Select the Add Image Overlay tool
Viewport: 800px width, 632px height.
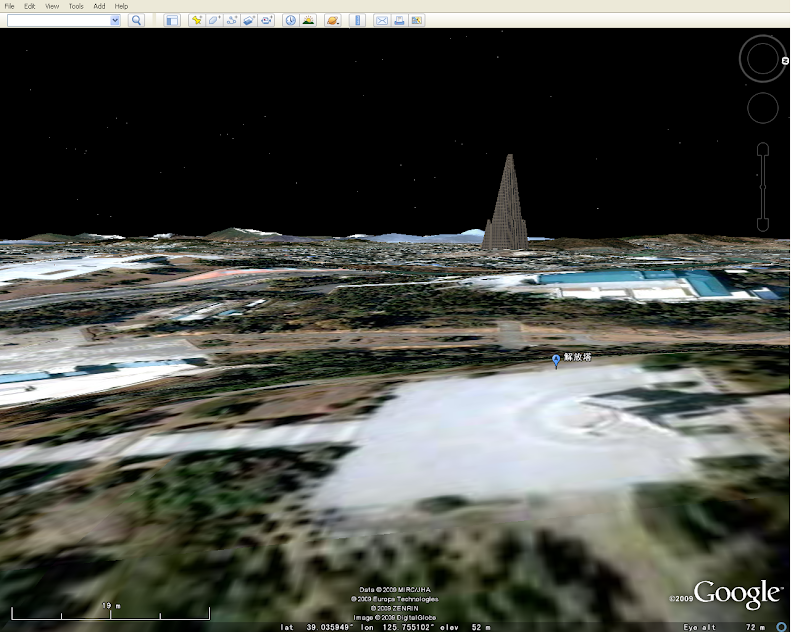coord(248,20)
